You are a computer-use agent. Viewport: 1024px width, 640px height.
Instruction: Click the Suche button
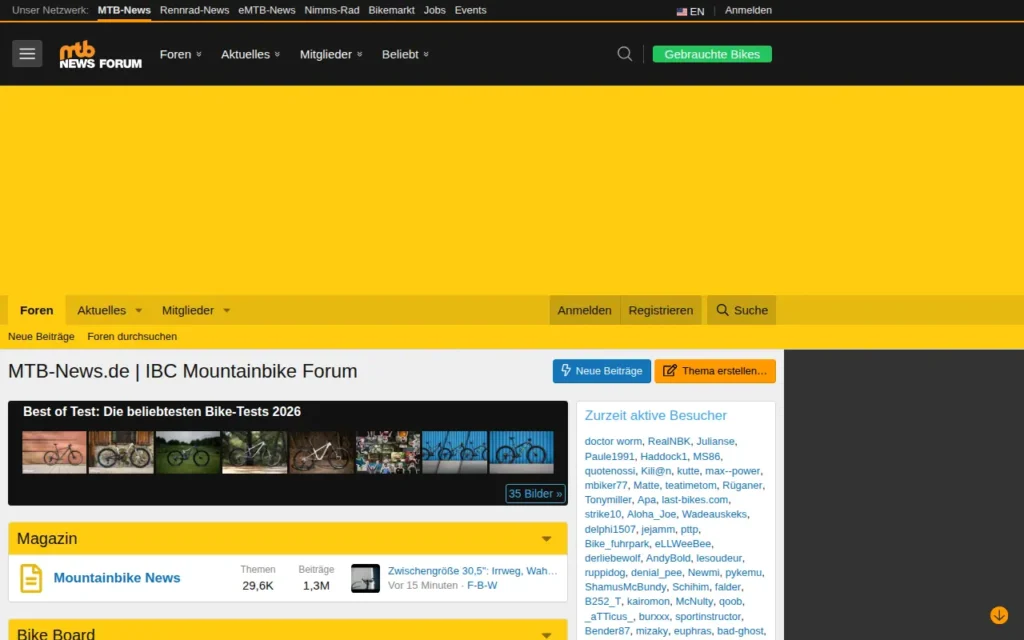[x=741, y=310]
